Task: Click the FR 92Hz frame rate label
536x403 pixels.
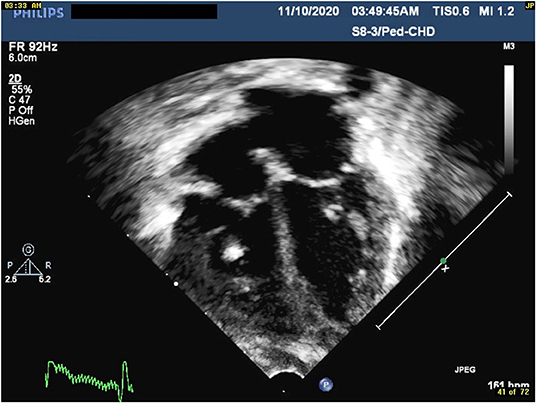Action: (x=33, y=47)
